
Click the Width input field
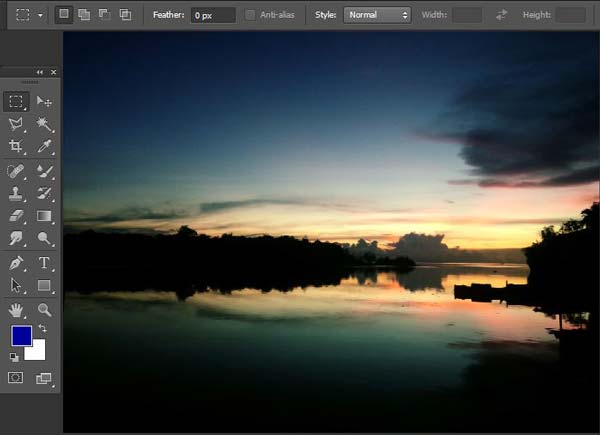[467, 15]
